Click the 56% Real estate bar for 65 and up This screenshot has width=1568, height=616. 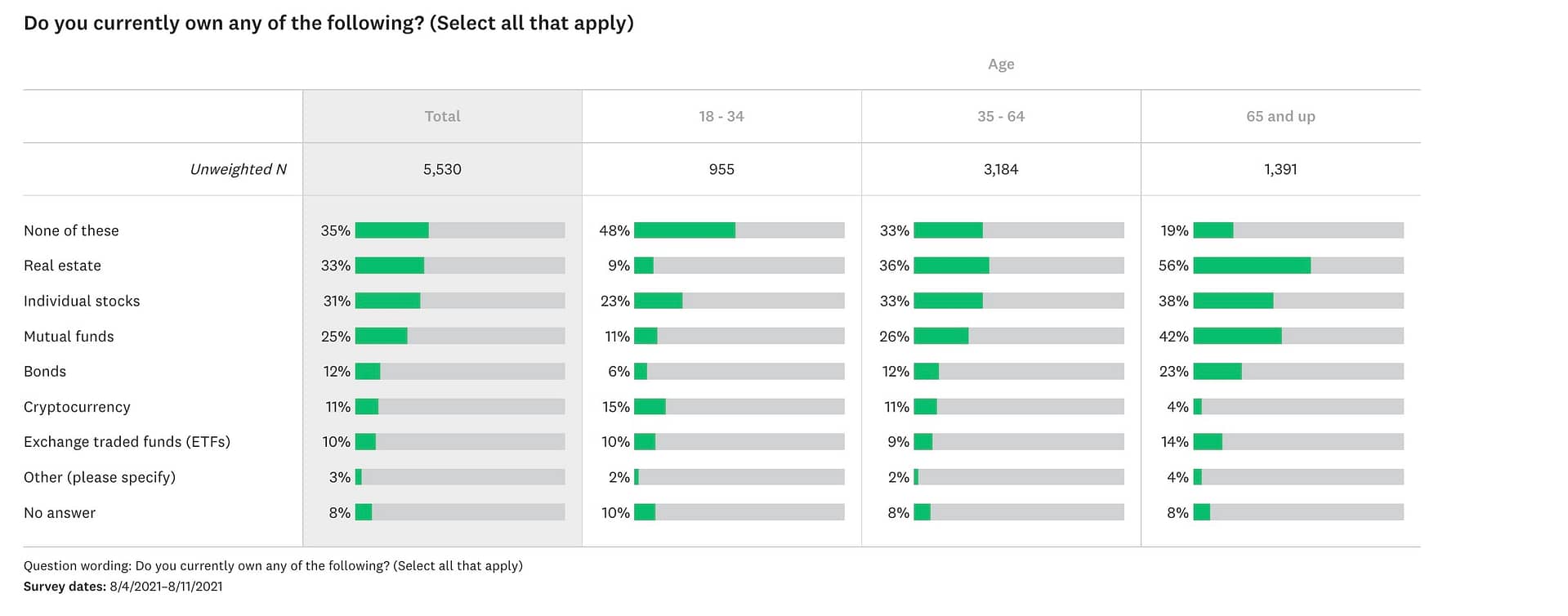(1252, 266)
